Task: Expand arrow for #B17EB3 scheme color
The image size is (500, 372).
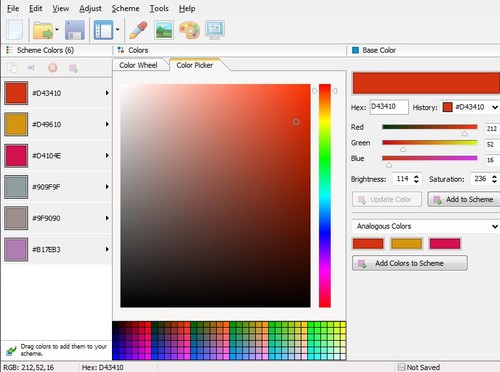Action: 107,249
